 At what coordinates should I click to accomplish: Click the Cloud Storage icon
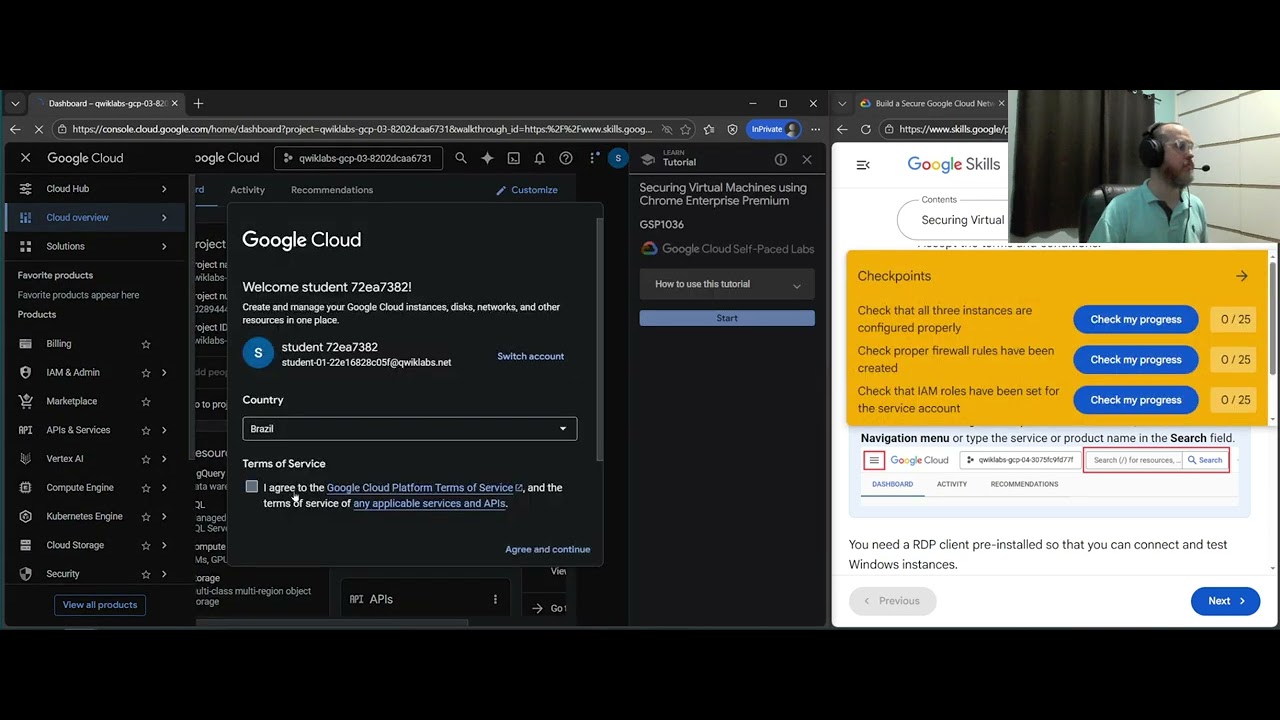click(26, 545)
